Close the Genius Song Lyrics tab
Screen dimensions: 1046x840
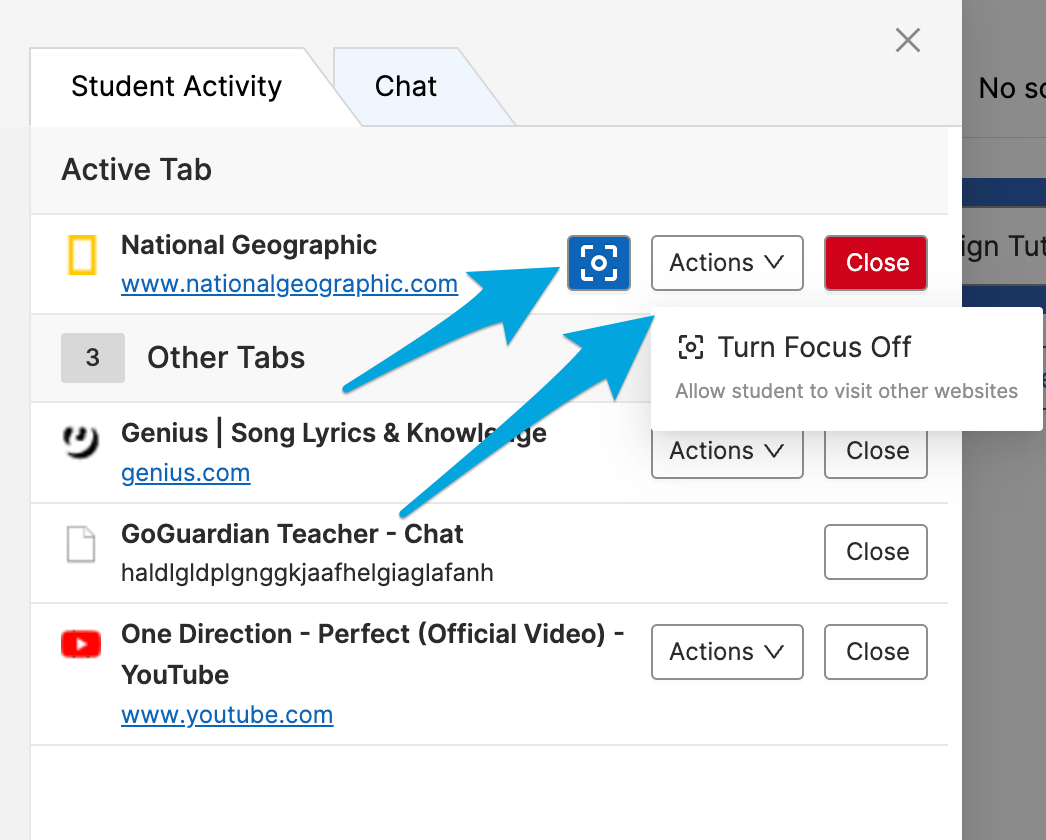[x=876, y=454]
